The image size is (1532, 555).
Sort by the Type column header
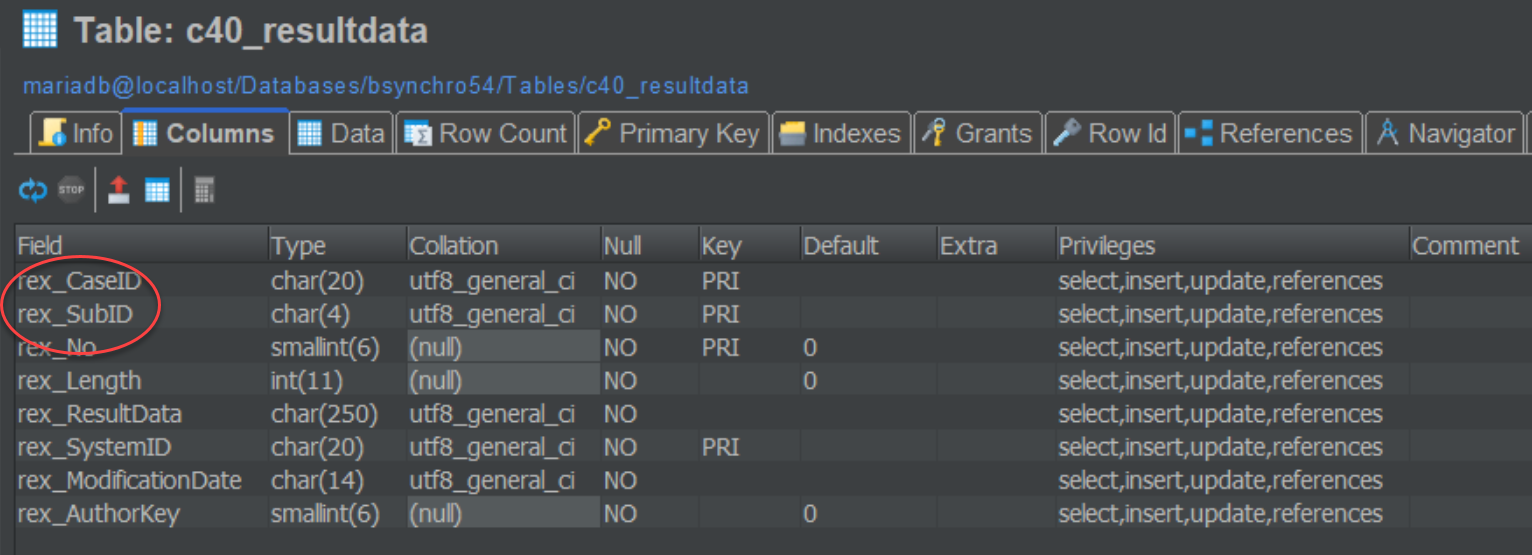pyautogui.click(x=337, y=245)
